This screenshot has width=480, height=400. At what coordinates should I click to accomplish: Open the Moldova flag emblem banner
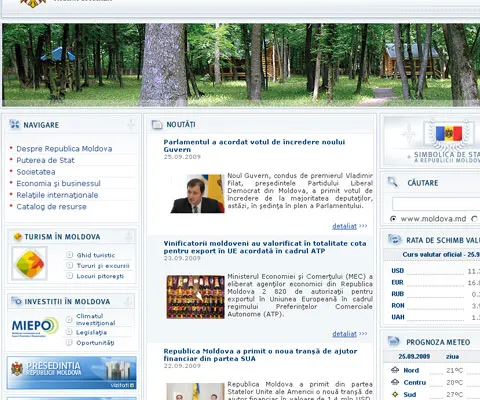(x=432, y=141)
